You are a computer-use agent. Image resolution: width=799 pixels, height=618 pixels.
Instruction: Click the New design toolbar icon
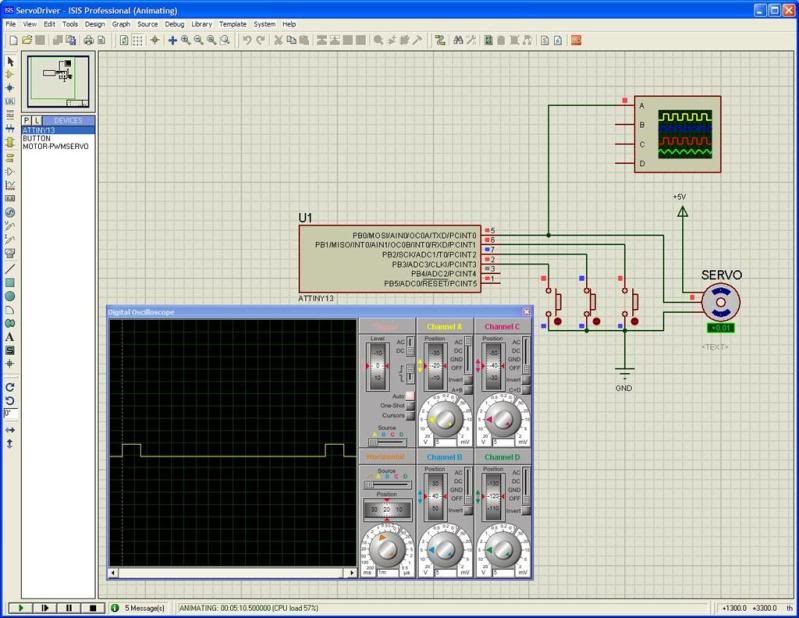pos(14,40)
